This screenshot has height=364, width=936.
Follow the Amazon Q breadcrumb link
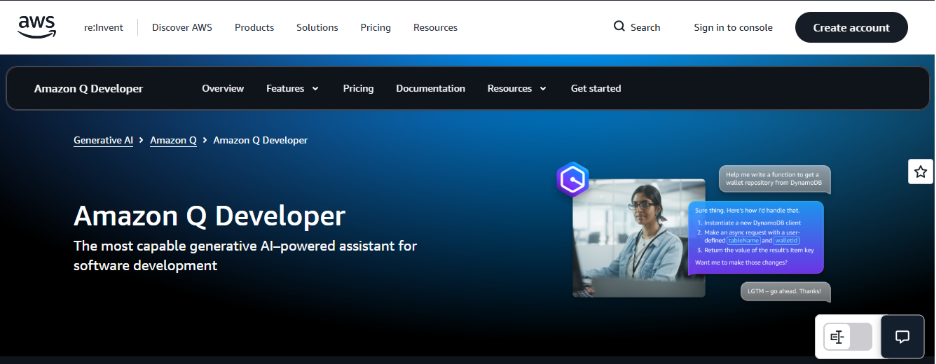tap(173, 140)
